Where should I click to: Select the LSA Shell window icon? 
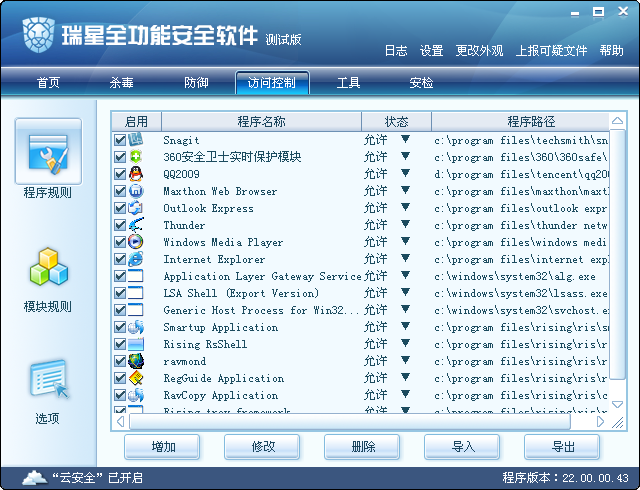[x=136, y=293]
